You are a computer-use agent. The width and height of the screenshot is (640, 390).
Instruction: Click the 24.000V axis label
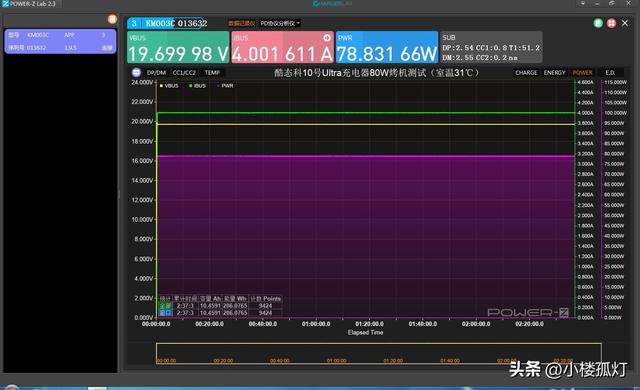[x=142, y=82]
